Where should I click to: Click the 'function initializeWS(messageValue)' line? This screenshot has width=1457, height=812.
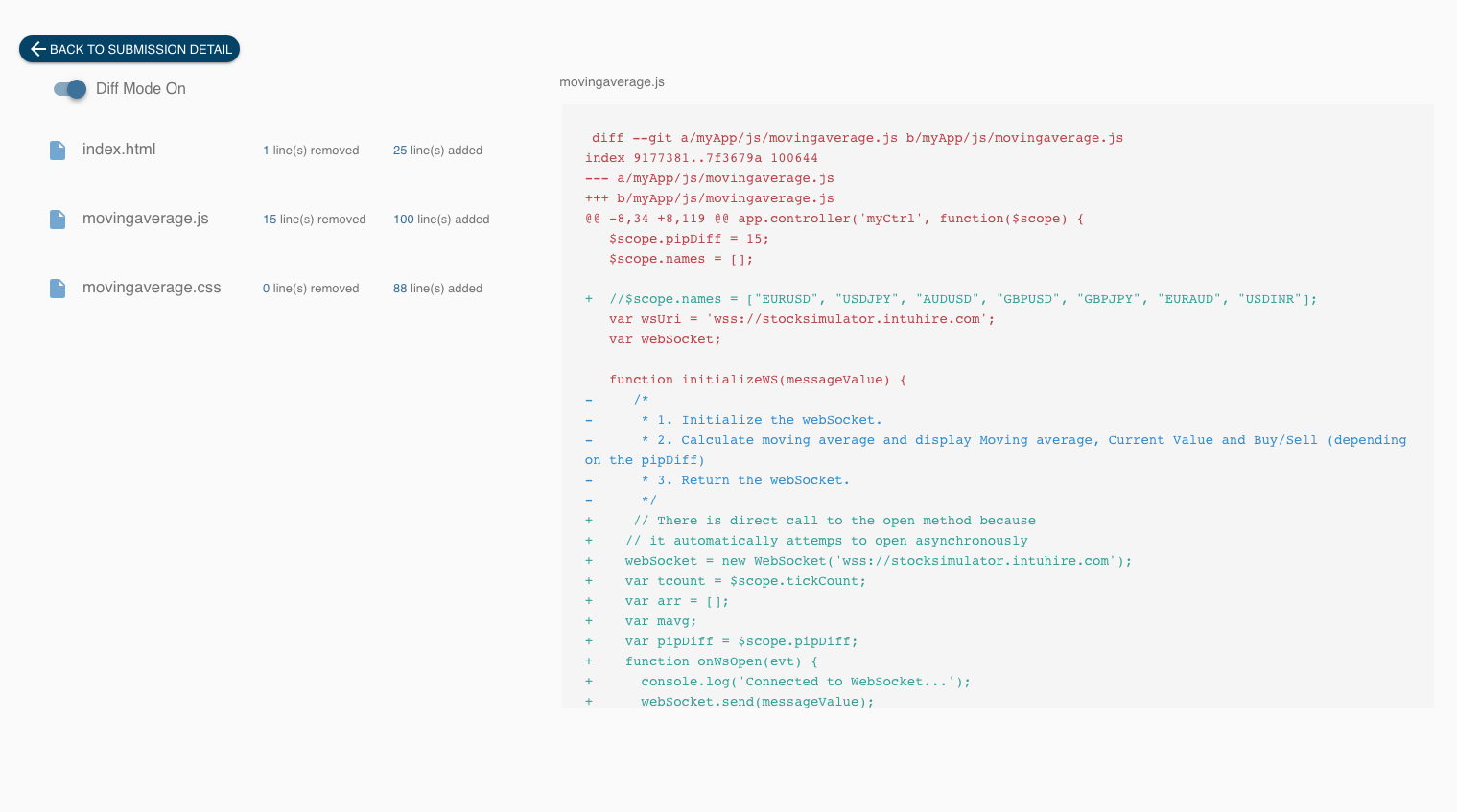[x=758, y=380]
